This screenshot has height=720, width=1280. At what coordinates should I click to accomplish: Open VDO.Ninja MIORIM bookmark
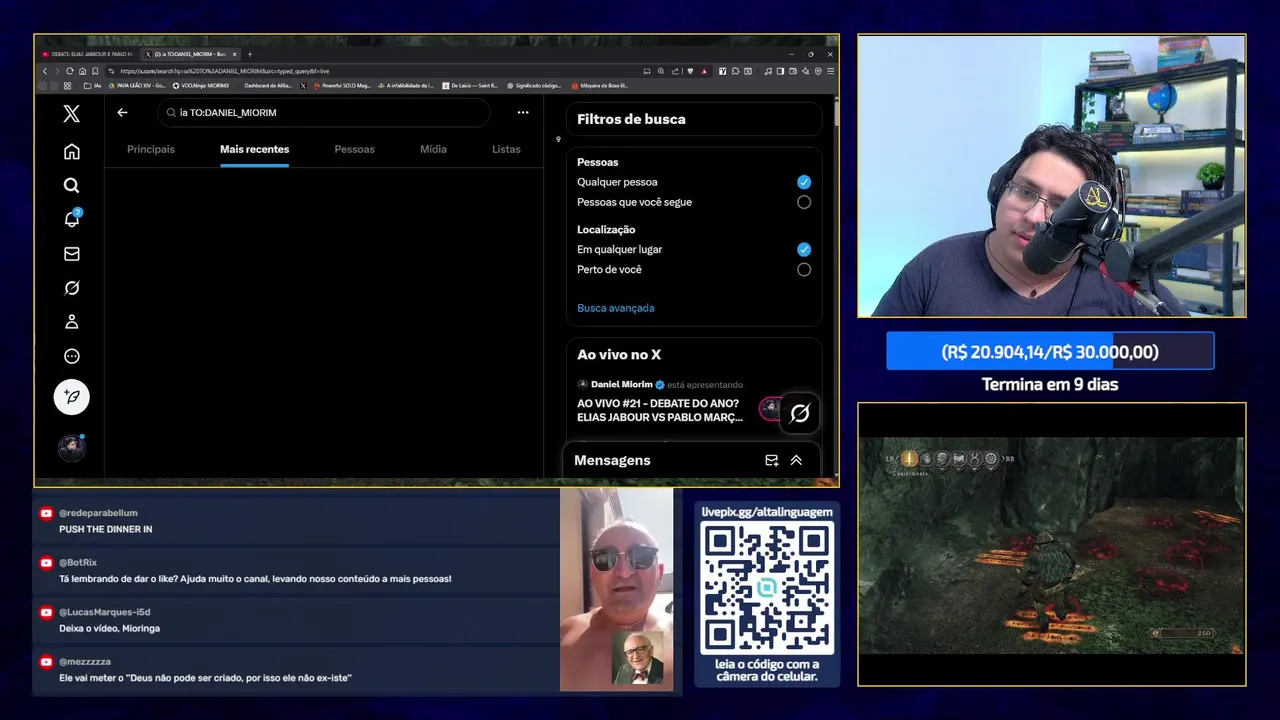point(199,86)
